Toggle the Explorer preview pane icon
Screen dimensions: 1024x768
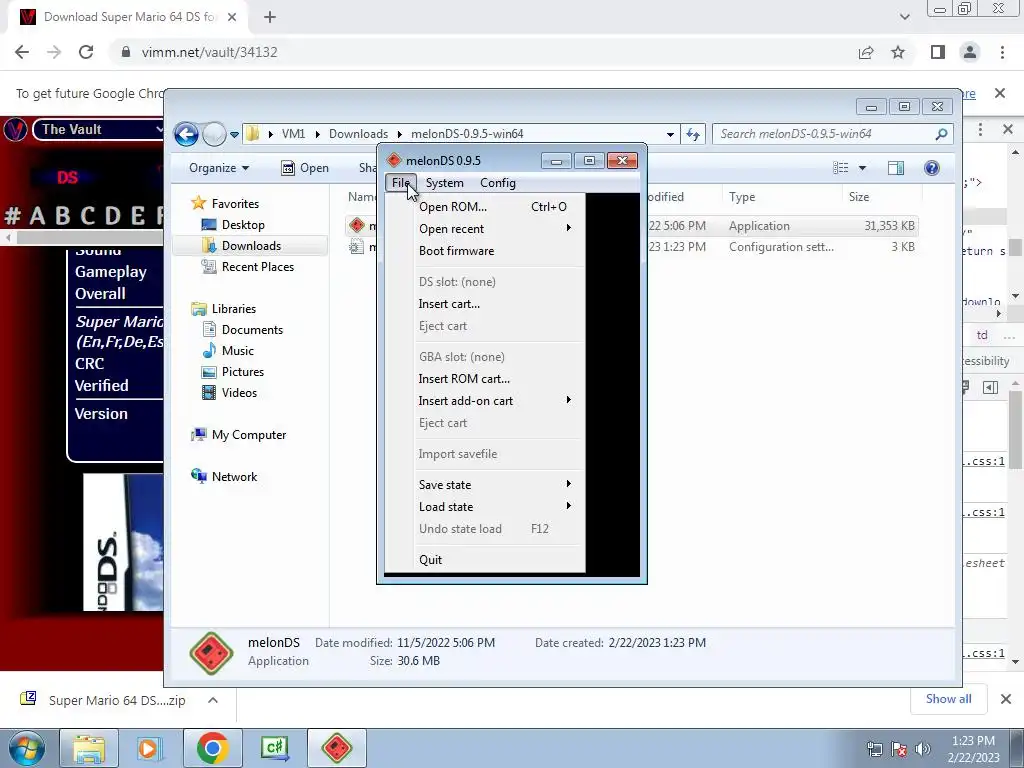pyautogui.click(x=896, y=168)
